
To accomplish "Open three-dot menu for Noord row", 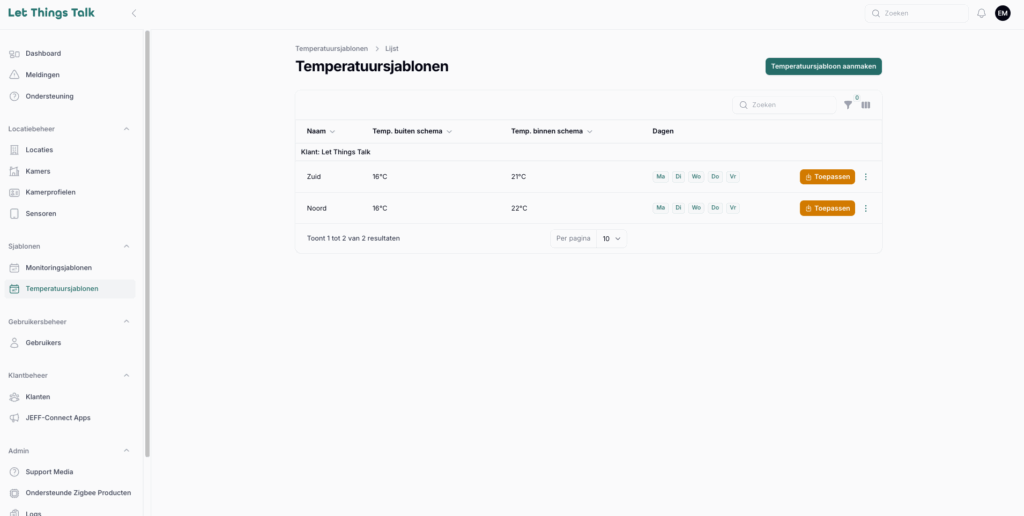I will (866, 208).
